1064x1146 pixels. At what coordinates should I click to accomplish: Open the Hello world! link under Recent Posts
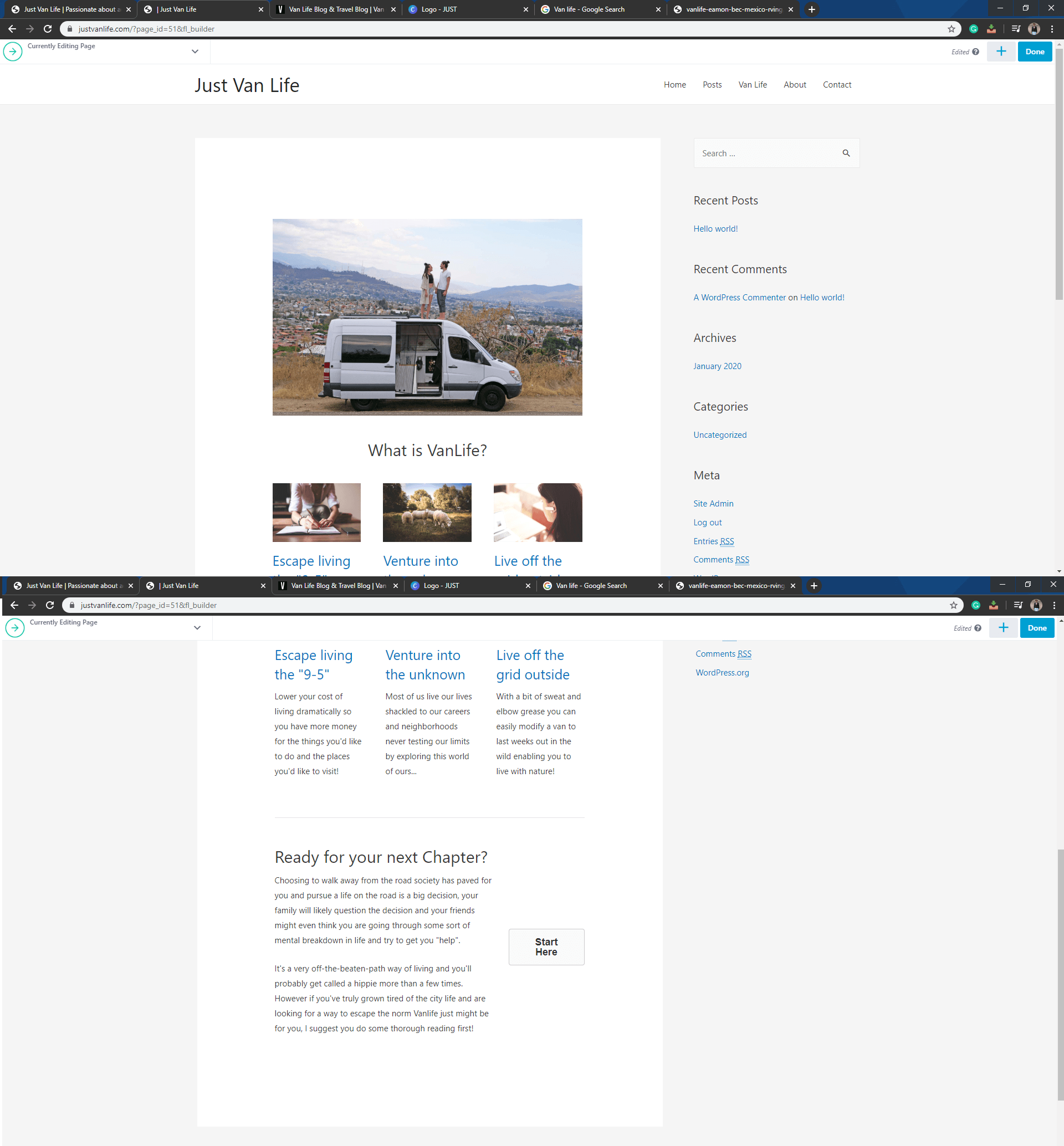715,229
